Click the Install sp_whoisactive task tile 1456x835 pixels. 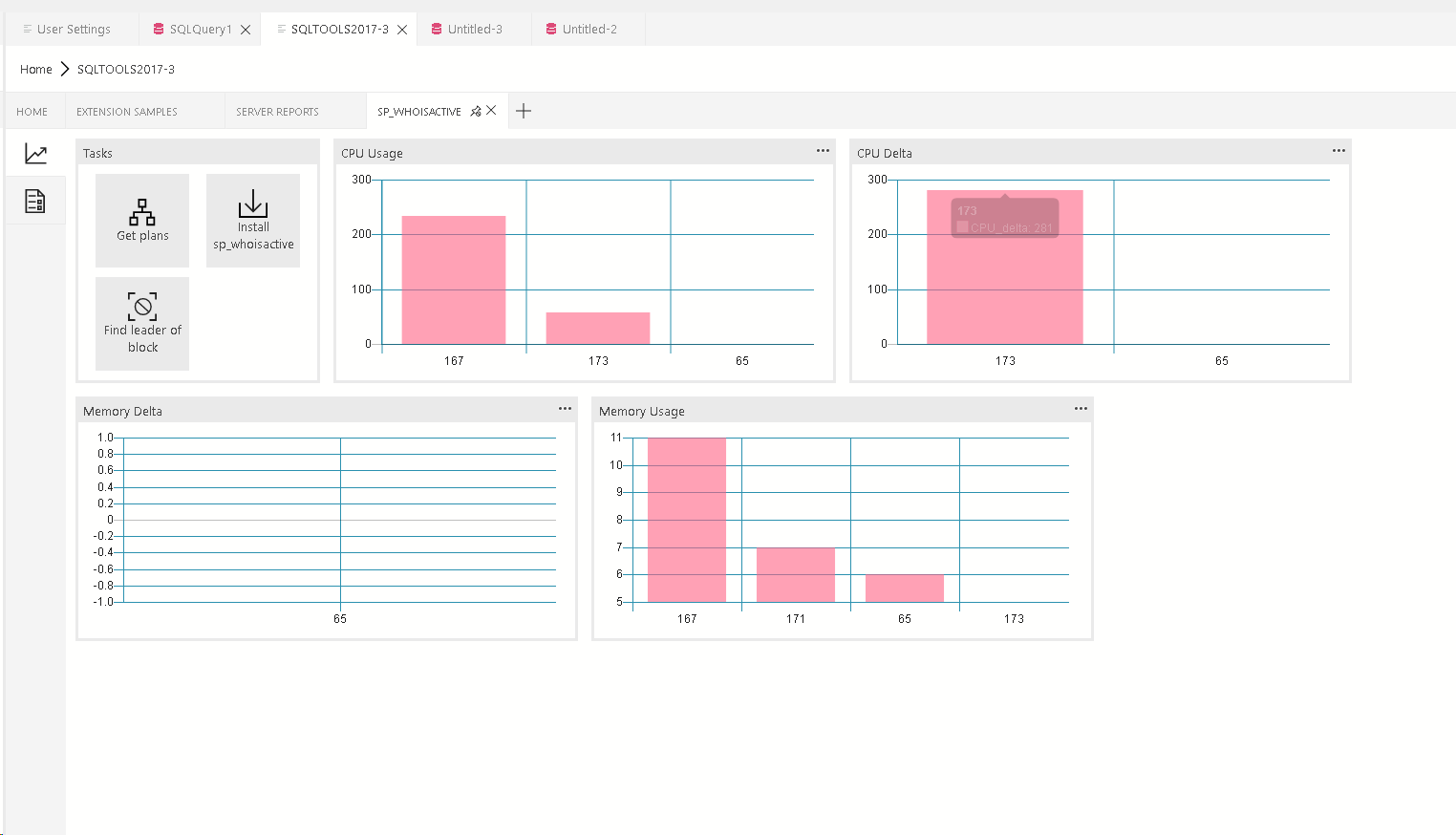[x=253, y=221]
